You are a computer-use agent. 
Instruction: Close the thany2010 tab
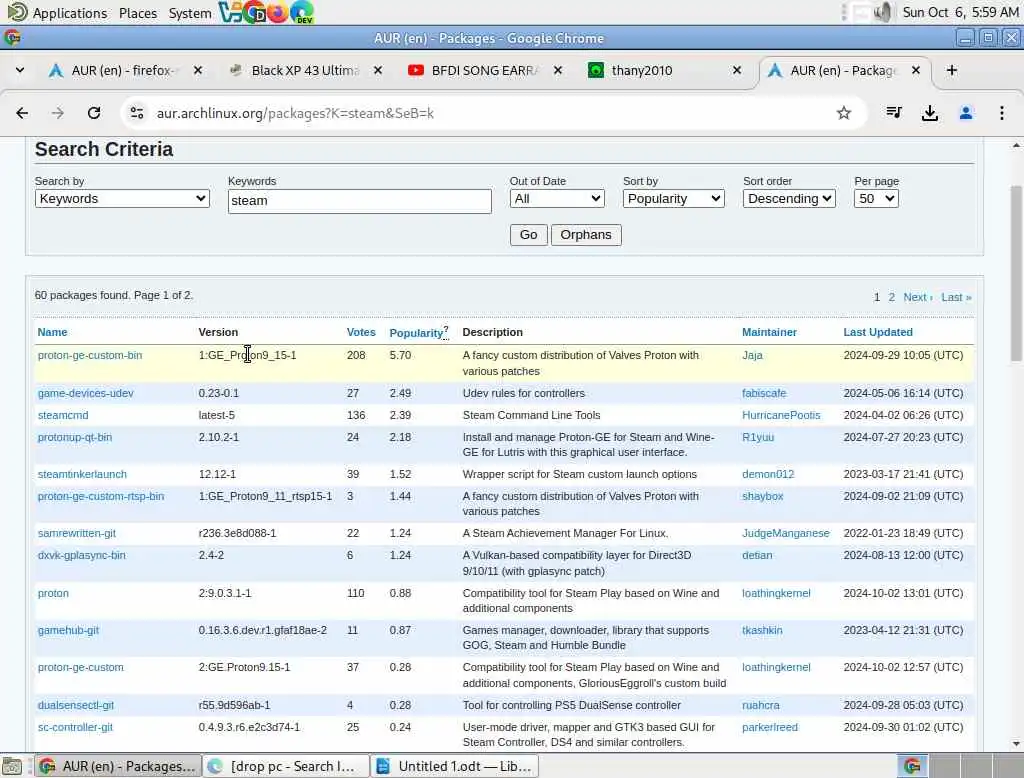point(737,71)
